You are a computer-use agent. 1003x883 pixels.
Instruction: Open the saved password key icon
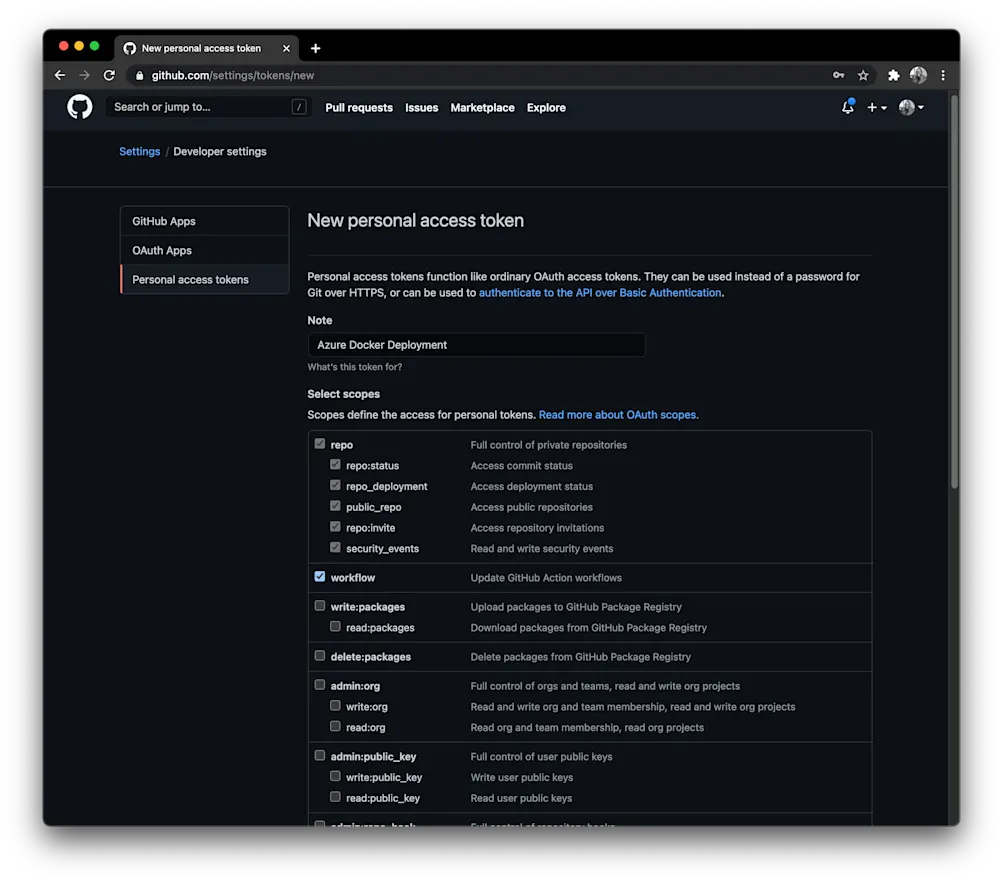click(x=838, y=75)
